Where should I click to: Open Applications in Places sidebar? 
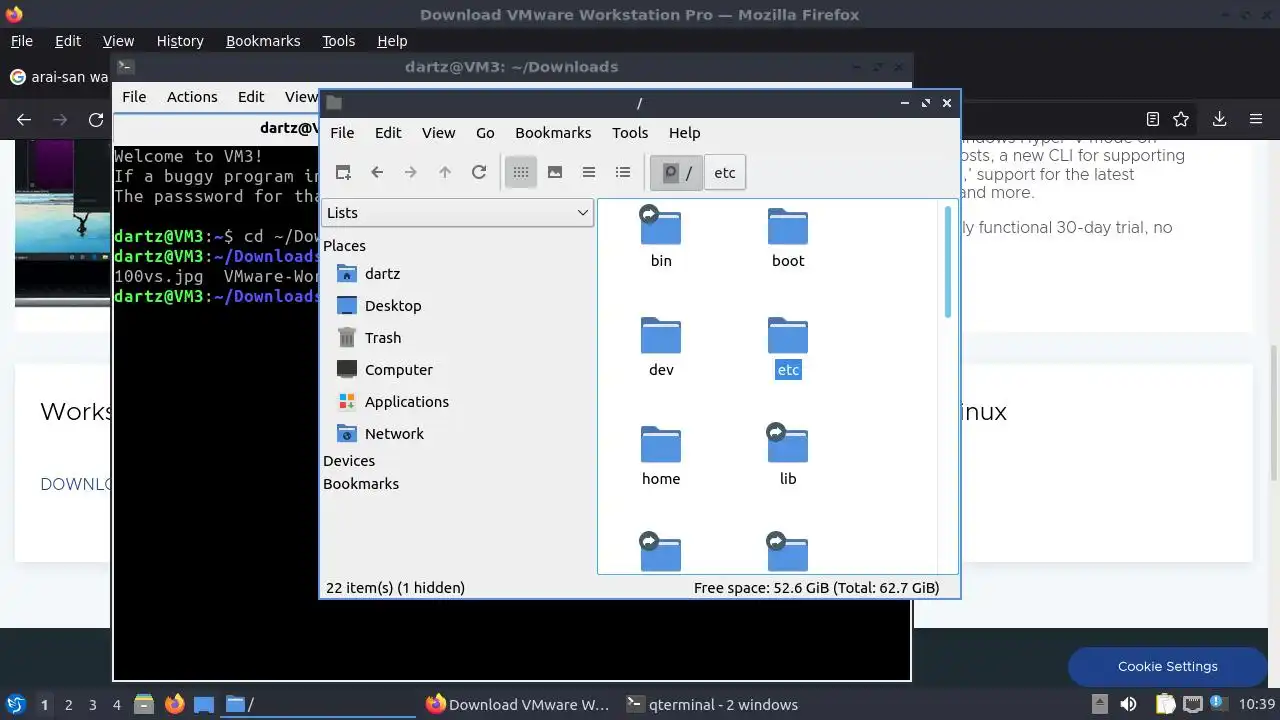[x=393, y=401]
